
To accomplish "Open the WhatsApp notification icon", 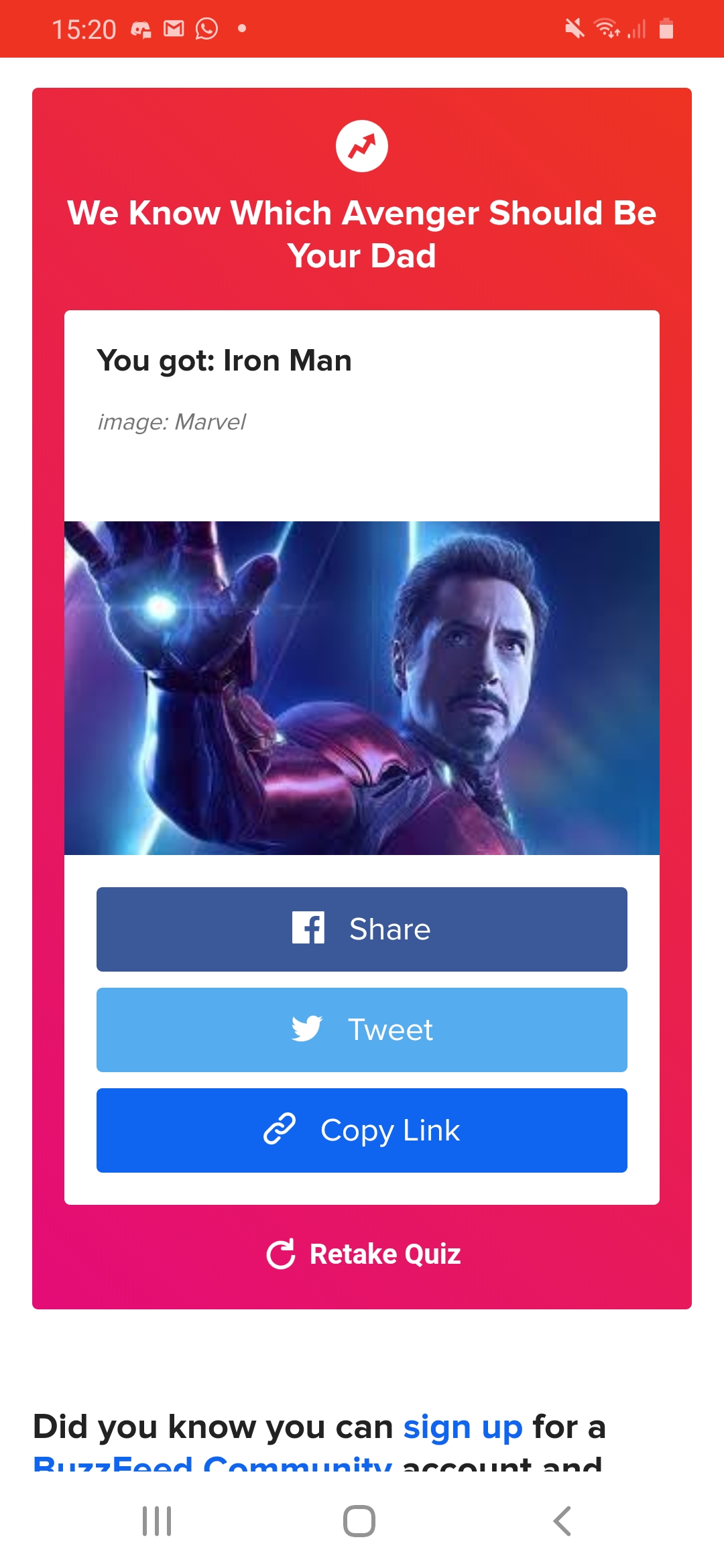I will pyautogui.click(x=206, y=29).
